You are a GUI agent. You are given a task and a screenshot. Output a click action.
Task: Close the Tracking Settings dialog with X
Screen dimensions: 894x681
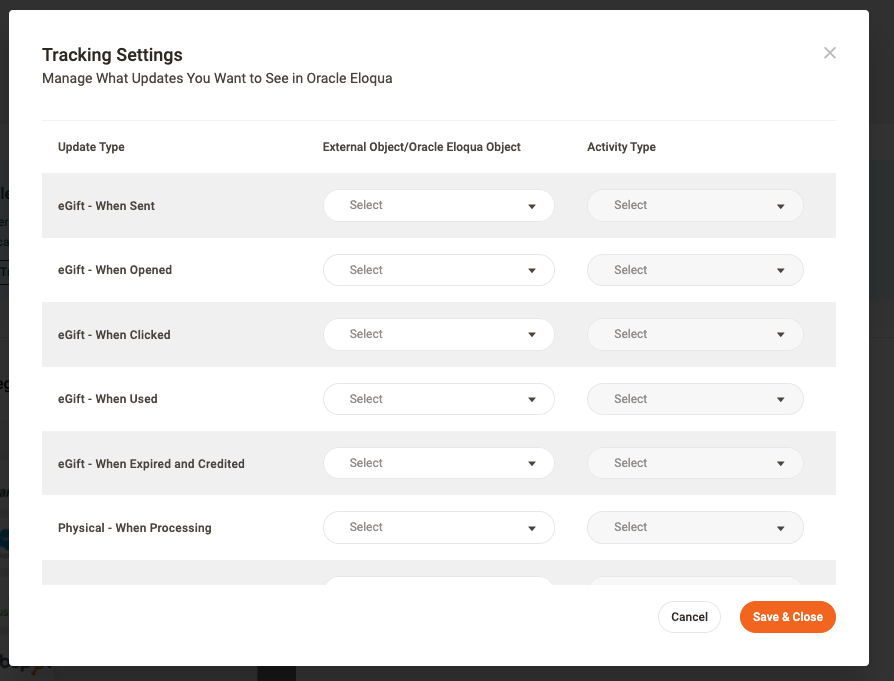829,53
